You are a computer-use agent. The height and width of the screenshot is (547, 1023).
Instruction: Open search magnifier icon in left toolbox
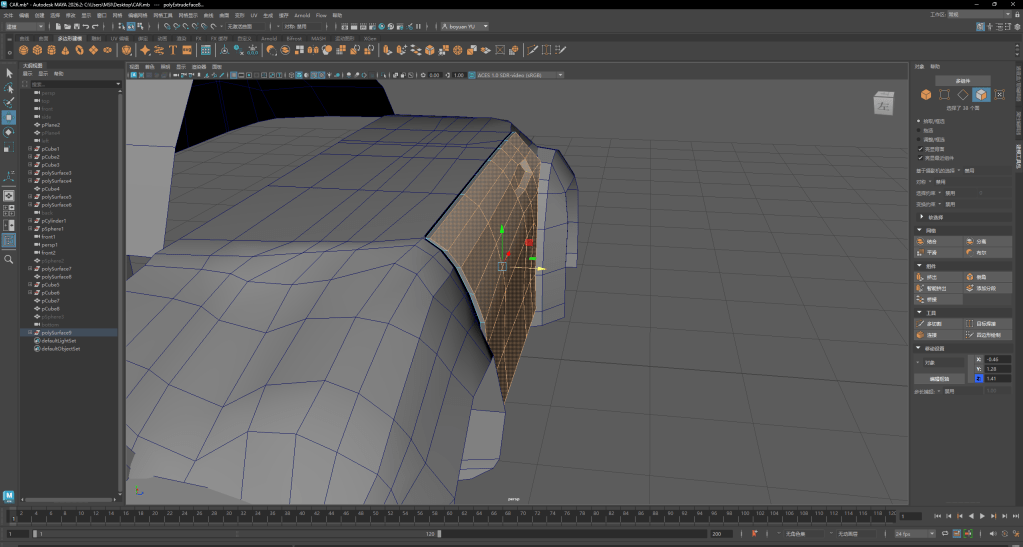click(8, 259)
